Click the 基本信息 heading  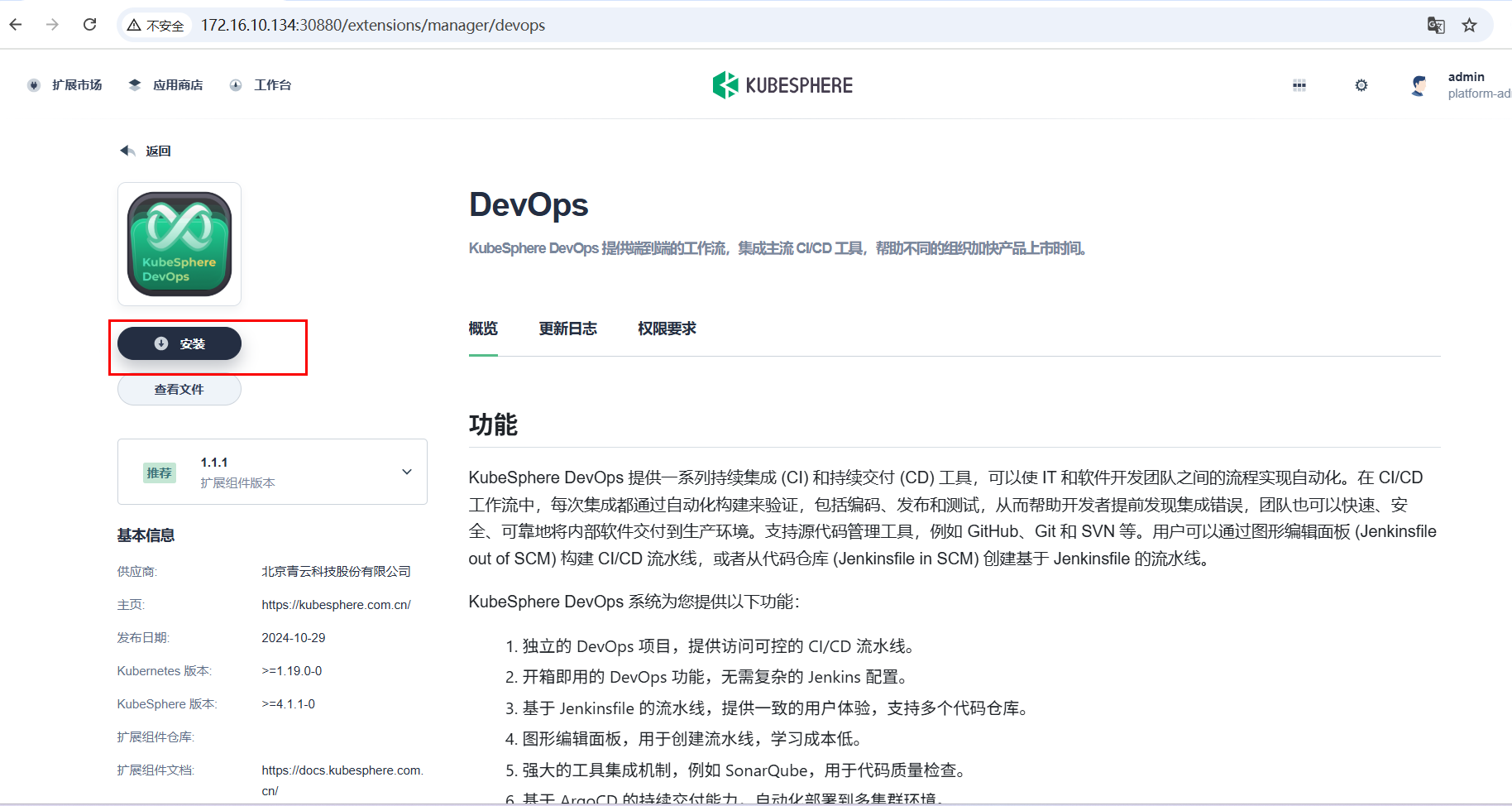click(146, 535)
